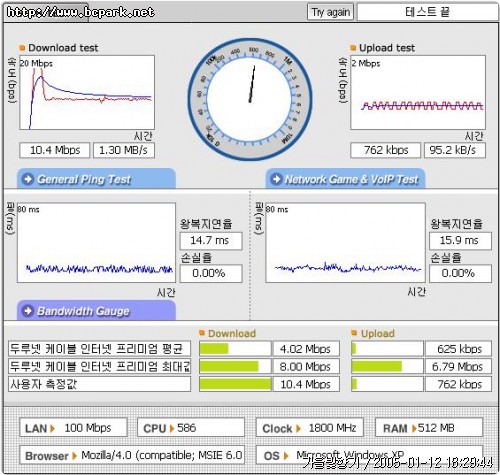Image resolution: width=500 pixels, height=475 pixels.
Task: Click the 6.79 Mbps upload progress bar
Action: 387,366
